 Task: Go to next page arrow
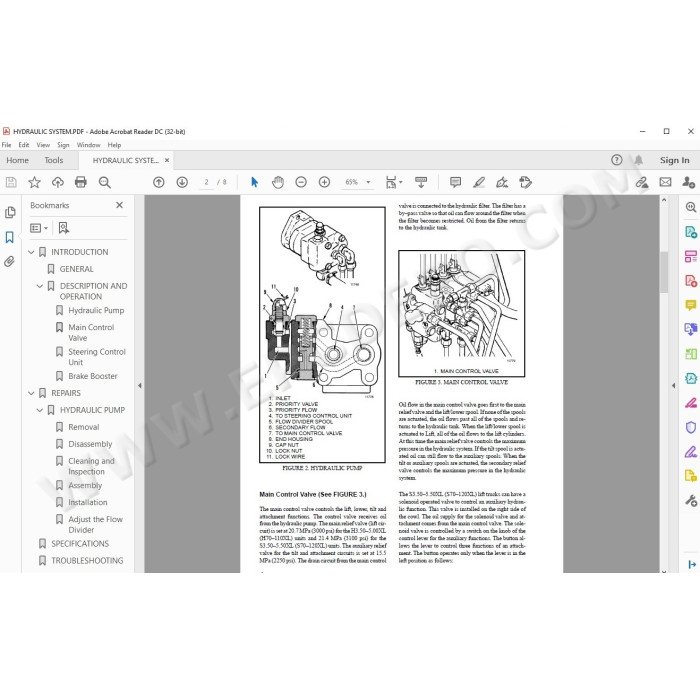[x=182, y=182]
